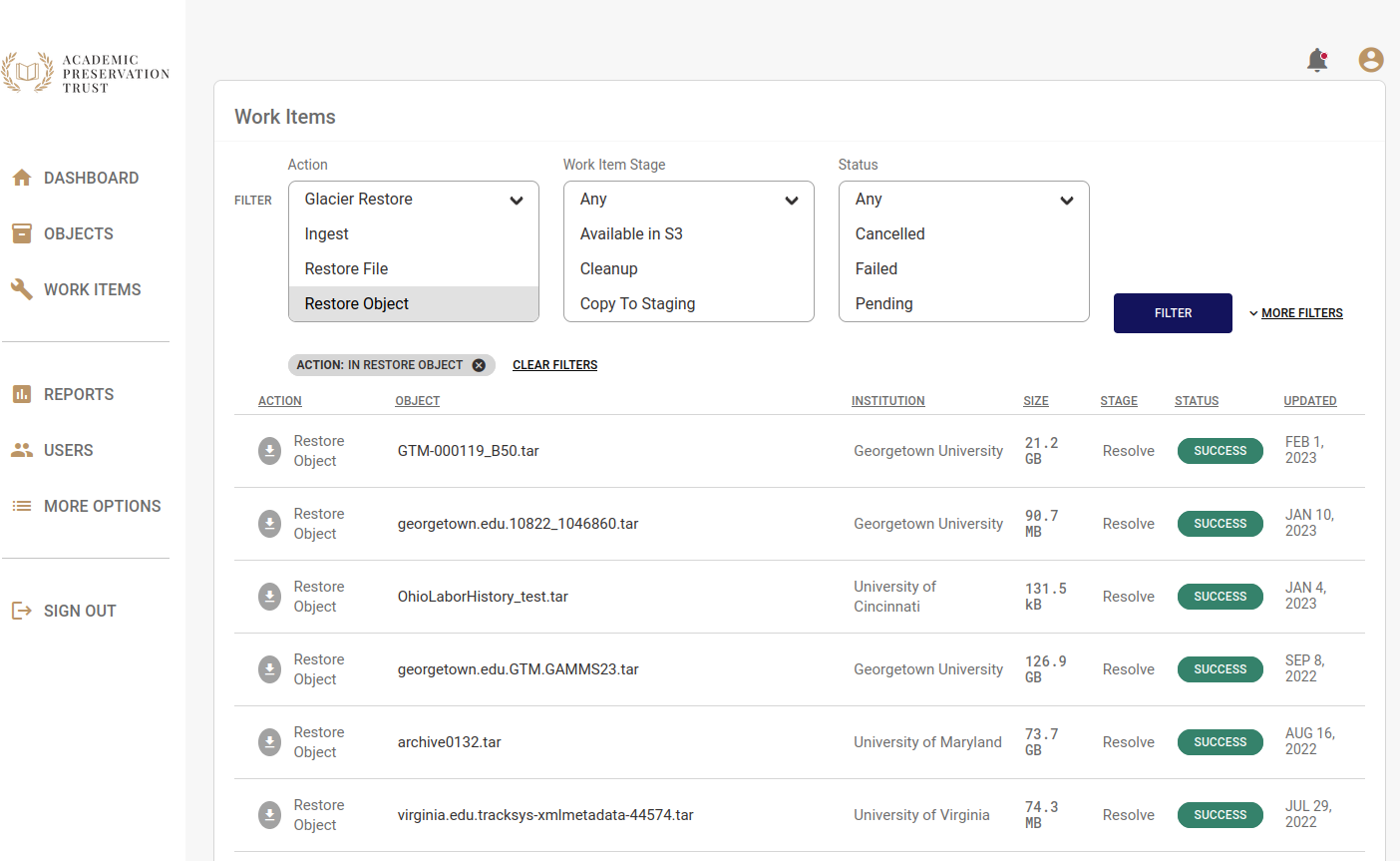Screen dimensions: 1400x861
Task: Click University of Virginia institution cell
Action: point(922,815)
